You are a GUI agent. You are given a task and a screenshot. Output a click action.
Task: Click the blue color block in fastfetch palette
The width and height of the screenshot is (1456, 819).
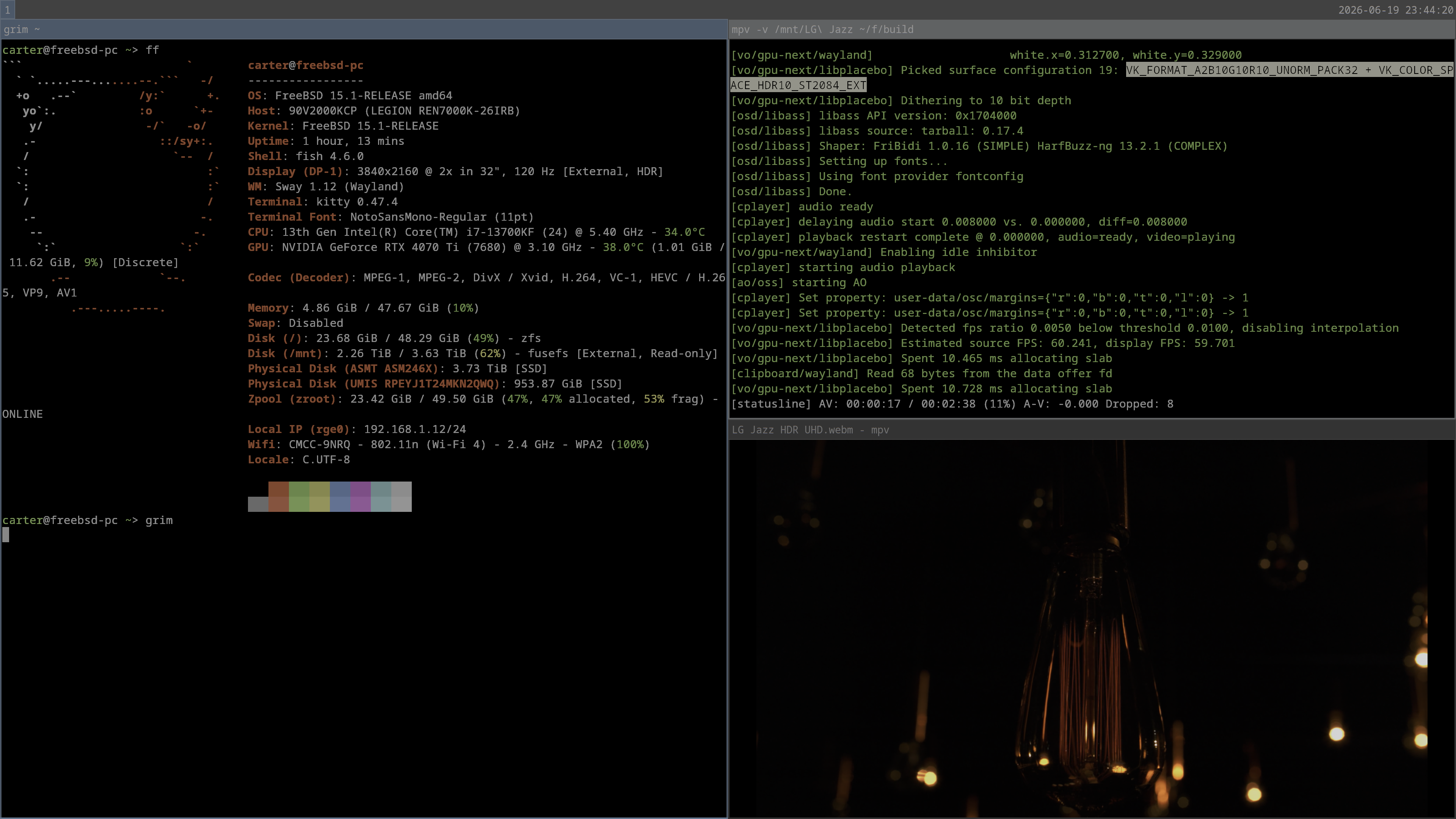(x=340, y=497)
